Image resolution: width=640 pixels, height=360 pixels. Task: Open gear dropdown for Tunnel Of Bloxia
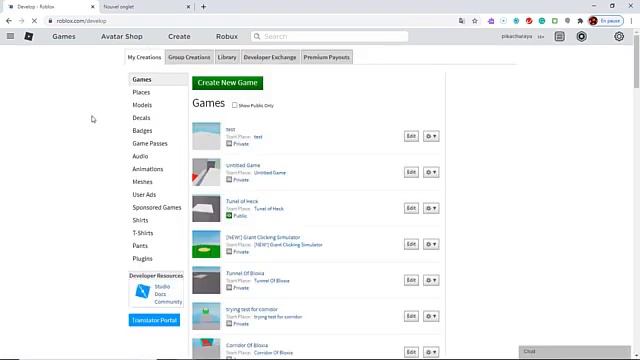[x=431, y=280]
